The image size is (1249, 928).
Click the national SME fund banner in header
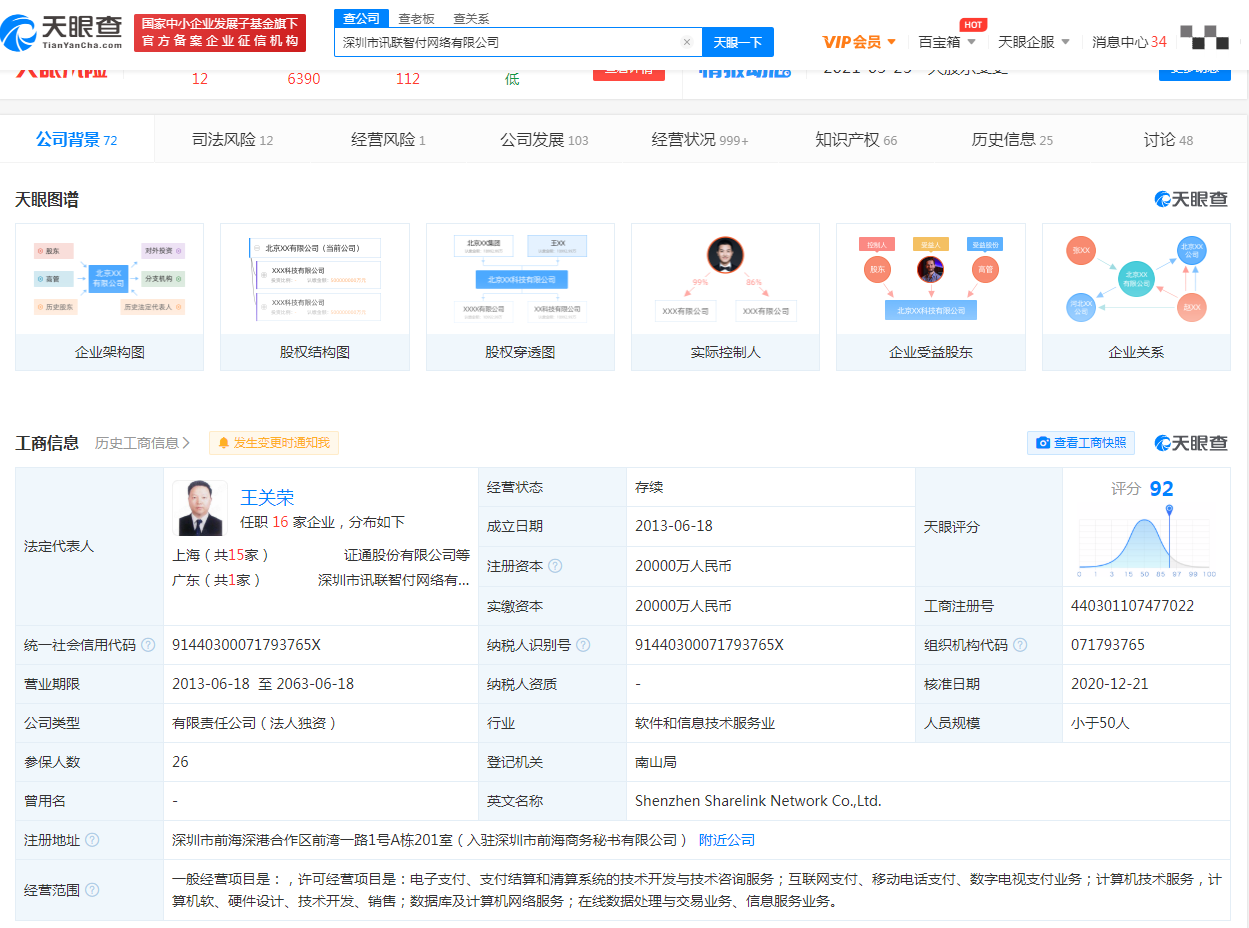[220, 32]
